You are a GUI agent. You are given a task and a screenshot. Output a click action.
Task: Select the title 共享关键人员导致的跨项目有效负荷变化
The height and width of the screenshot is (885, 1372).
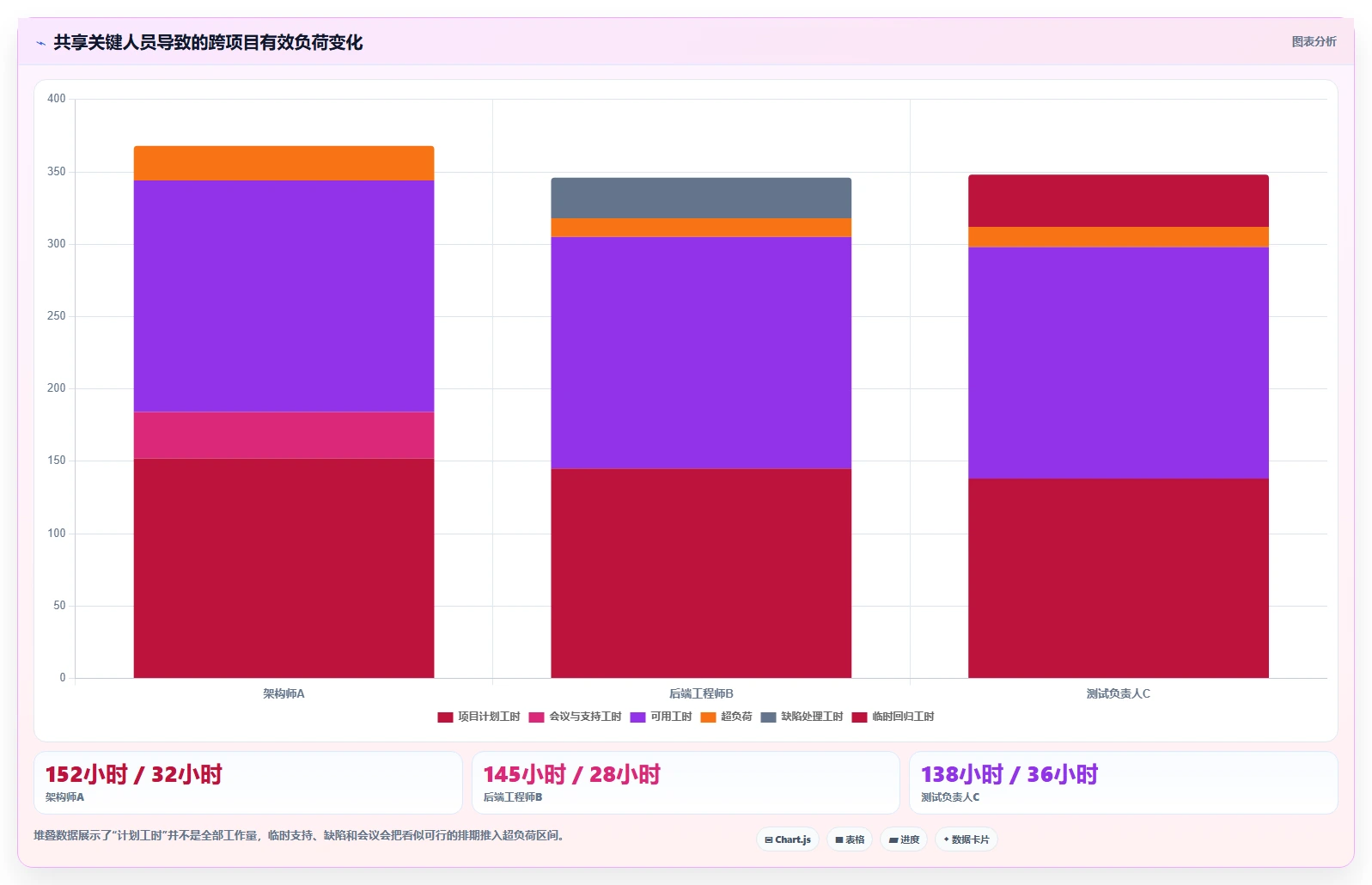208,42
